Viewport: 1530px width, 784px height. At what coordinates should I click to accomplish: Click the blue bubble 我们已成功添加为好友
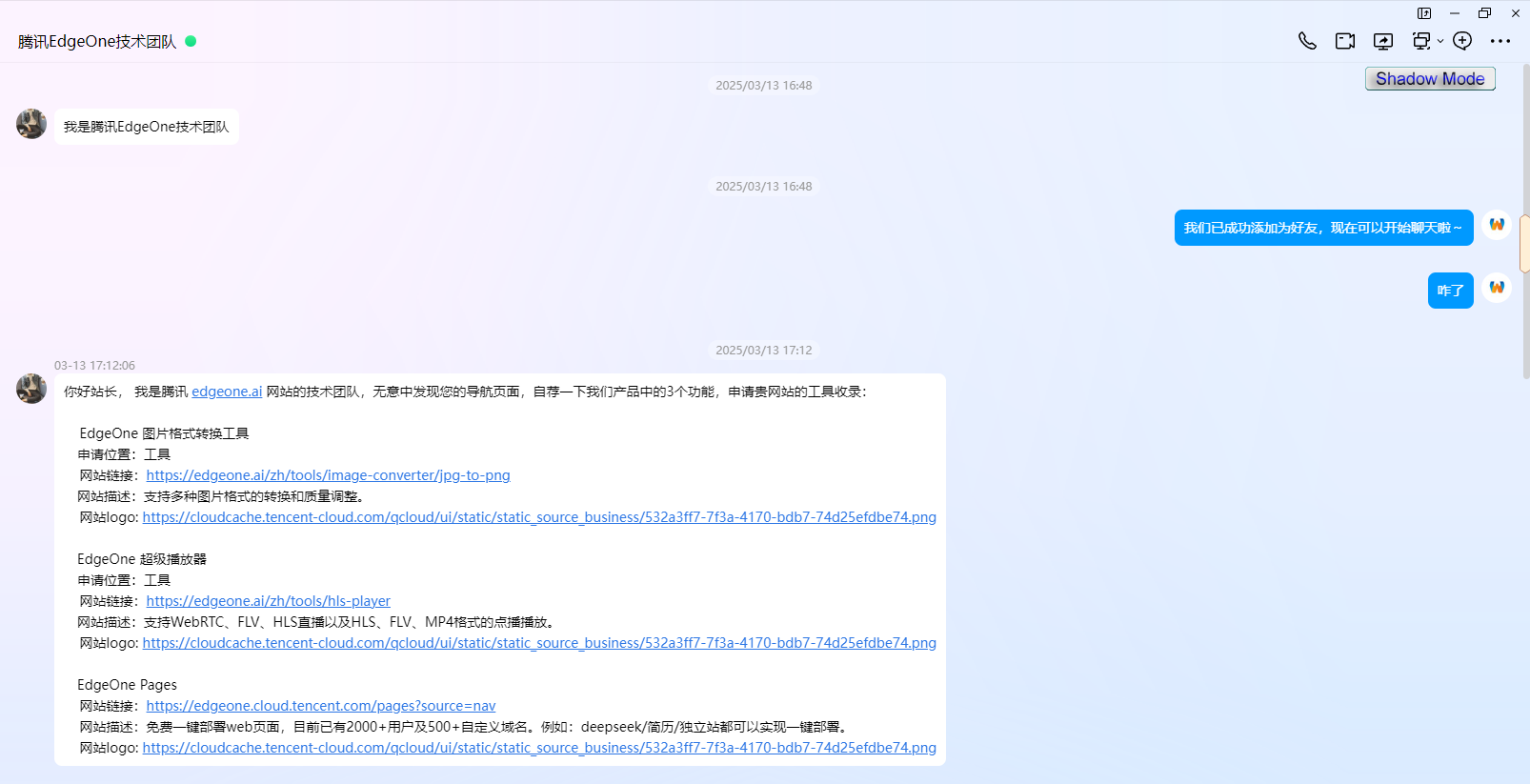click(1323, 228)
